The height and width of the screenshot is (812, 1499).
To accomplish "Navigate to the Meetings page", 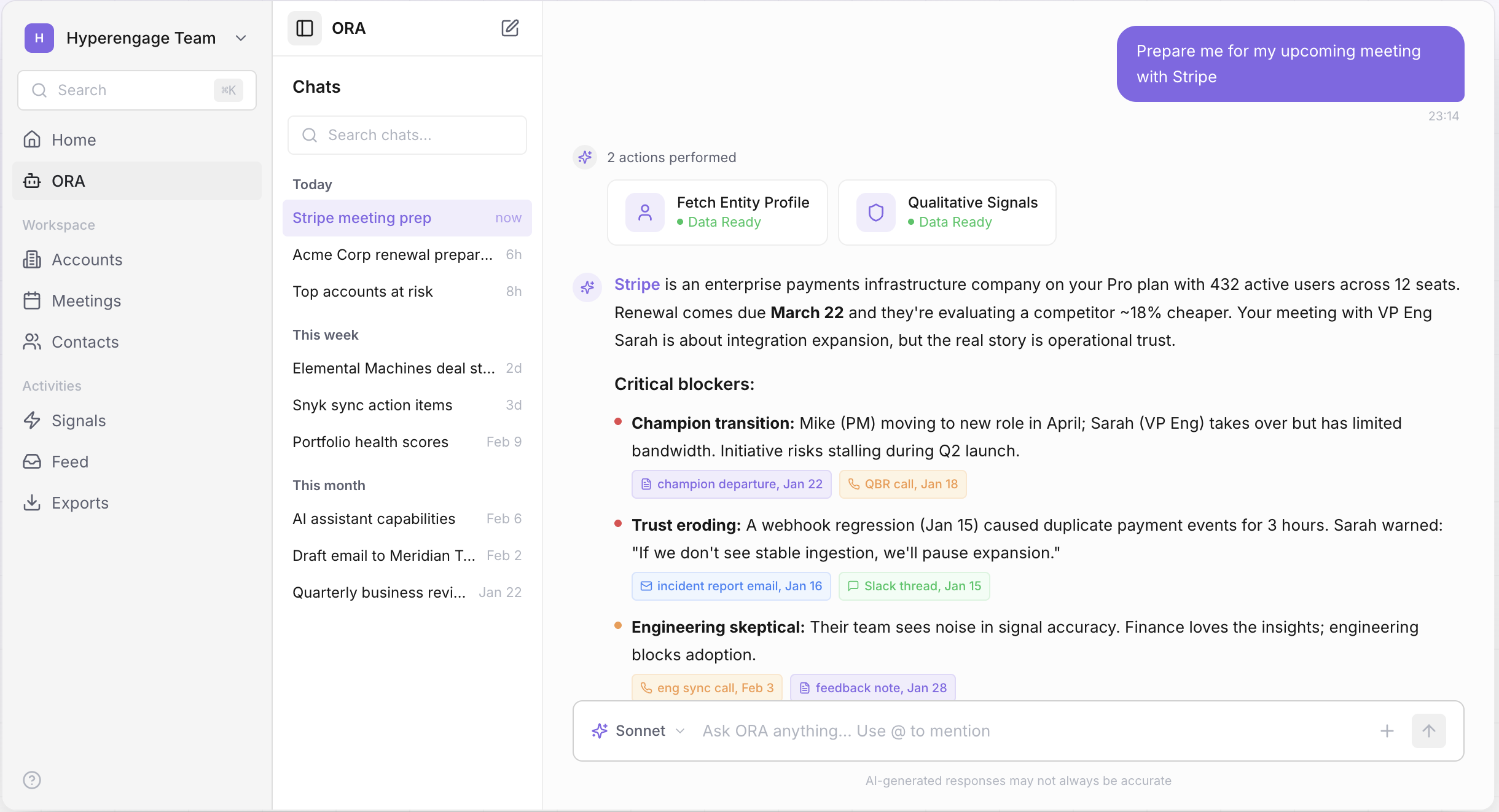I will pyautogui.click(x=86, y=301).
